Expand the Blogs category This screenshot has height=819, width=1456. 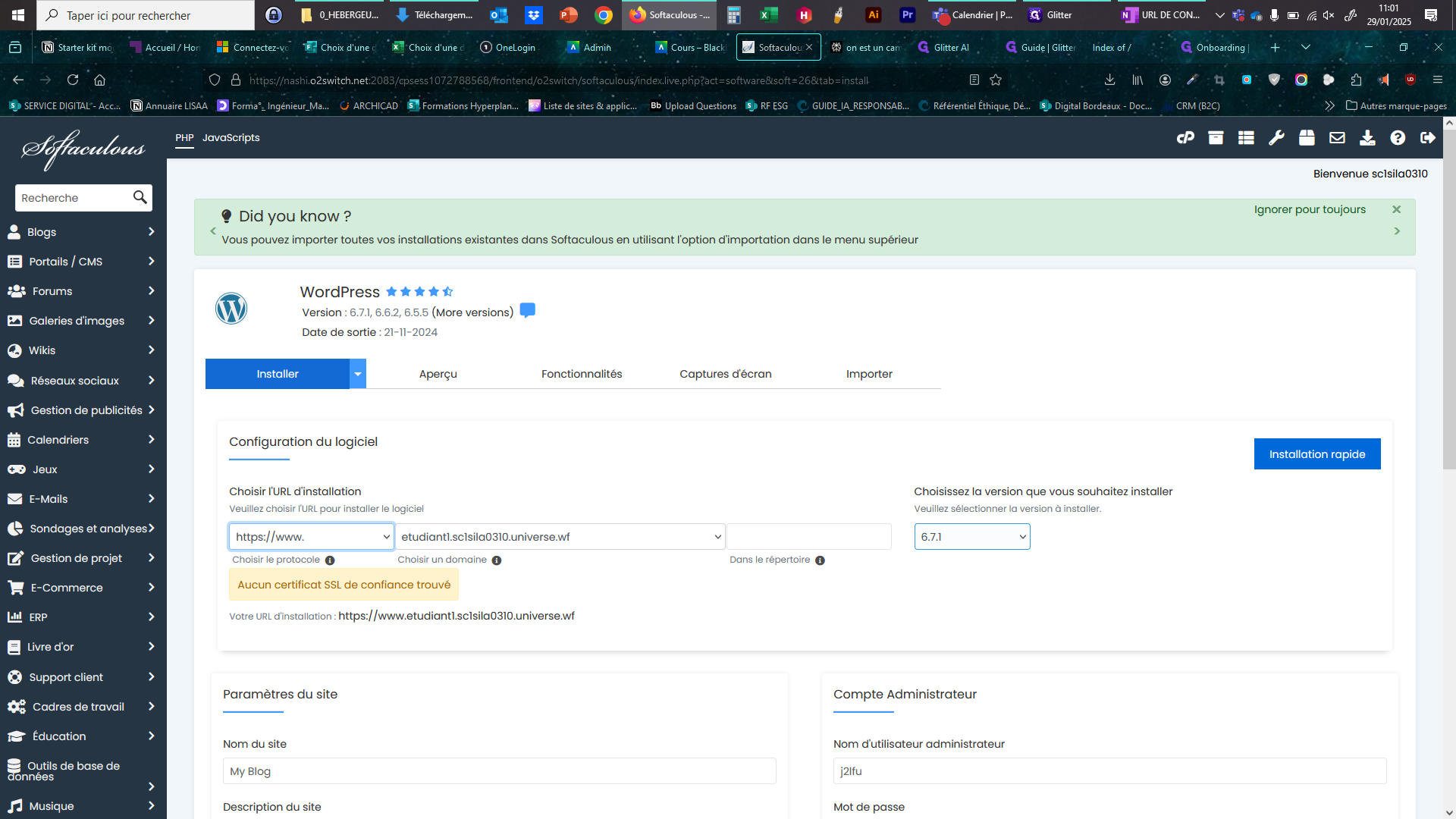click(83, 231)
